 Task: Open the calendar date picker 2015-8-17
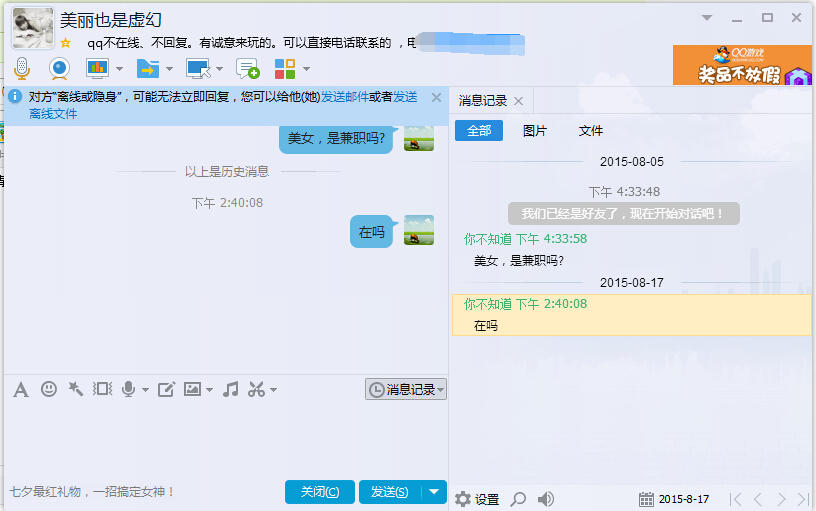coord(674,499)
